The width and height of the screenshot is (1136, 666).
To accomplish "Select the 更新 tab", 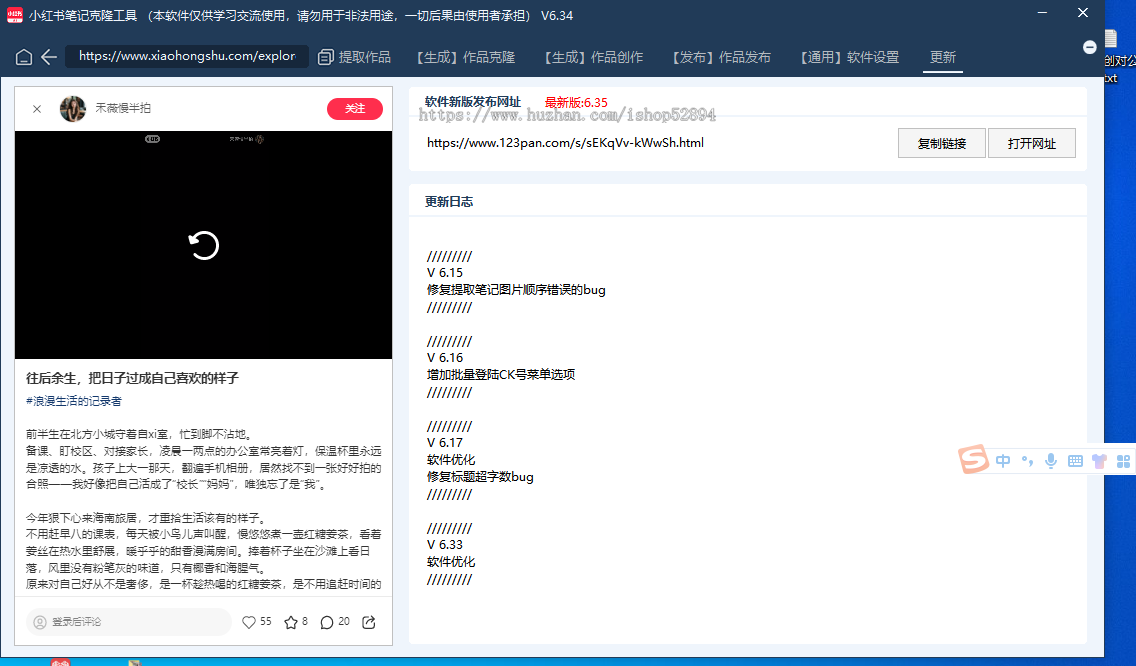I will (943, 57).
